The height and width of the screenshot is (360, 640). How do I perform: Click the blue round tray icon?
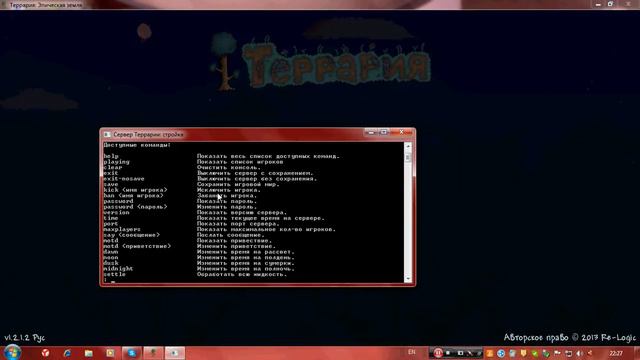(x=501, y=353)
